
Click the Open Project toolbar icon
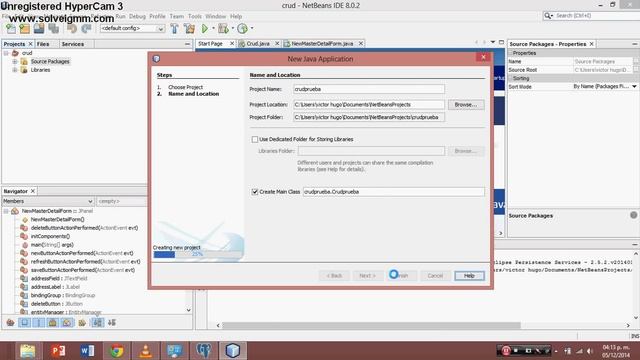[39, 29]
